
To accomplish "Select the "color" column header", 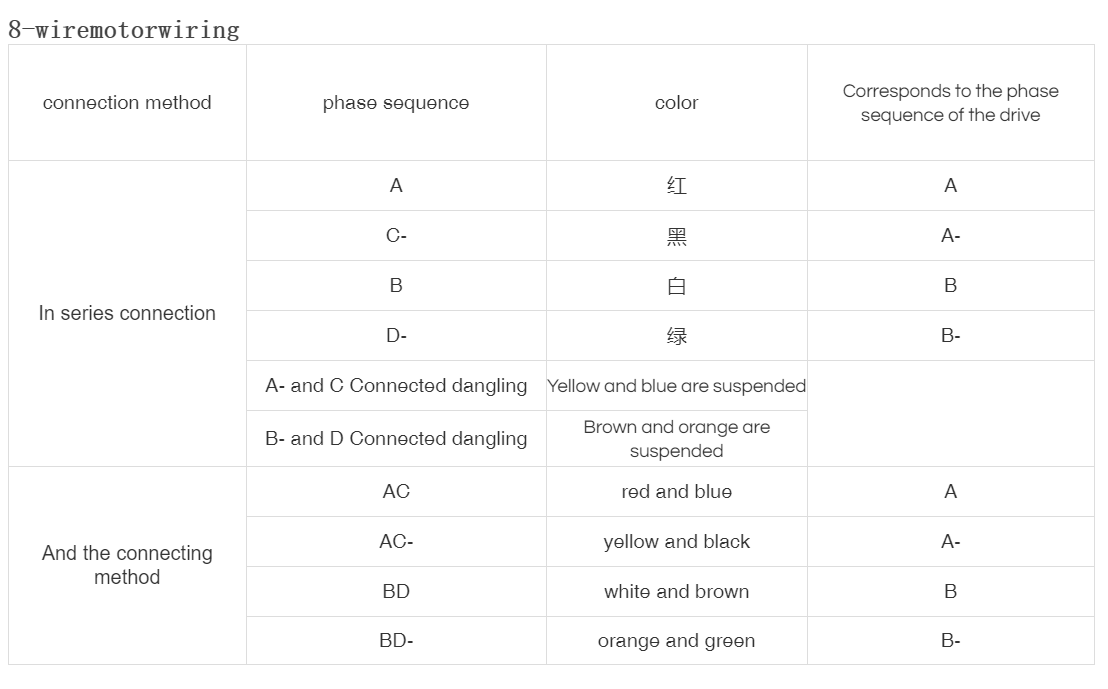I will 676,103.
